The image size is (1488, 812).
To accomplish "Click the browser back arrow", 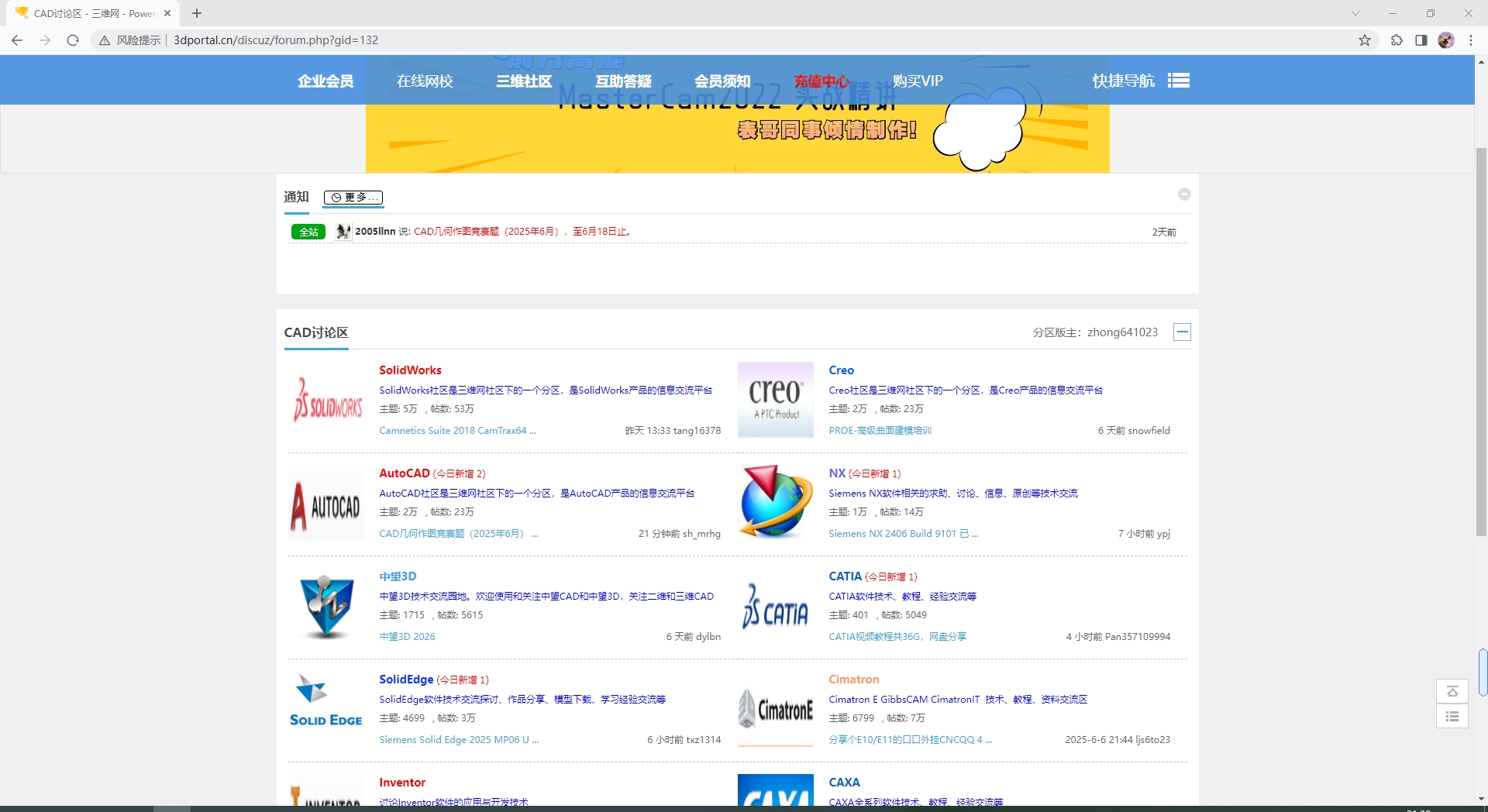I will pyautogui.click(x=17, y=40).
